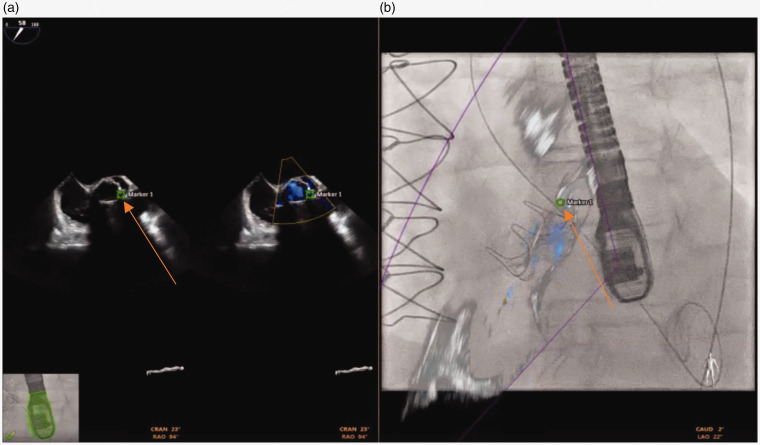Select the green Marker 1 icon in color Doppler view
Viewport: 760px width, 445px height.
(311, 195)
